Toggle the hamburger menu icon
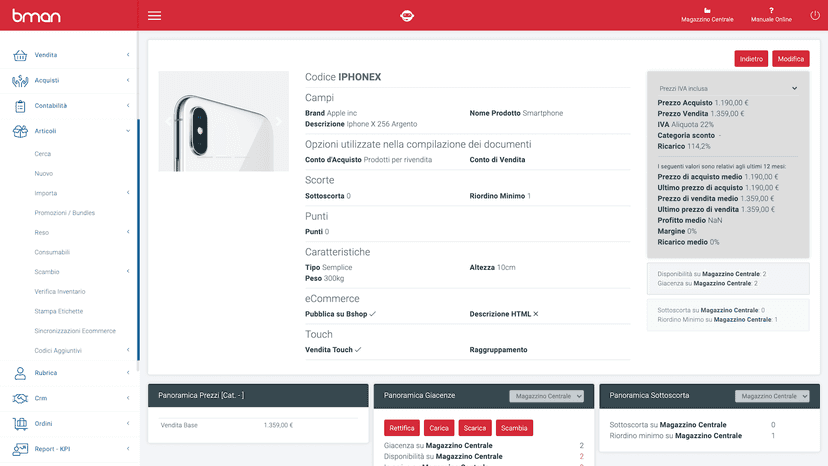Image resolution: width=828 pixels, height=466 pixels. click(x=154, y=16)
